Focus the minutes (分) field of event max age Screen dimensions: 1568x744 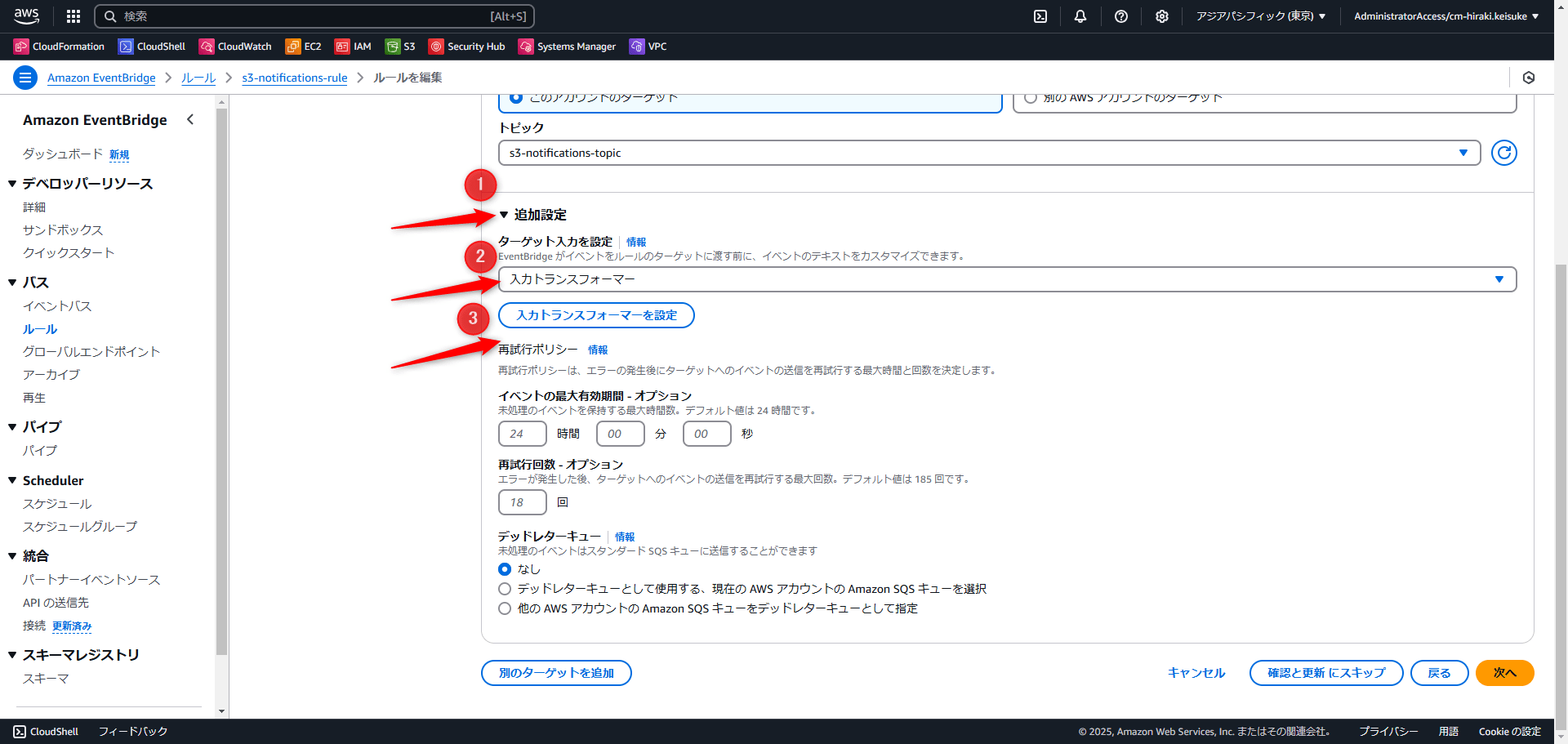coord(621,434)
